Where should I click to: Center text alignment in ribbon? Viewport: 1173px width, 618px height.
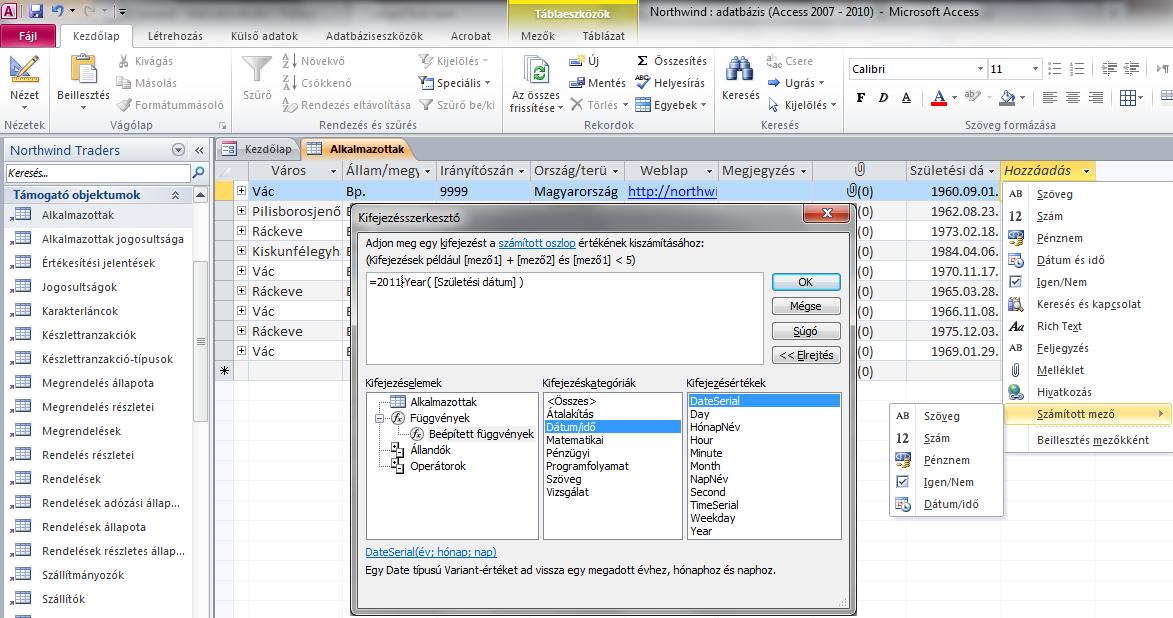point(1072,97)
